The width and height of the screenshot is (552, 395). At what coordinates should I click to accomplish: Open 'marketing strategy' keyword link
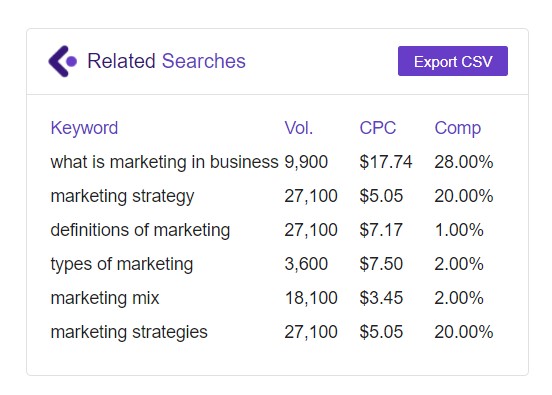click(122, 196)
